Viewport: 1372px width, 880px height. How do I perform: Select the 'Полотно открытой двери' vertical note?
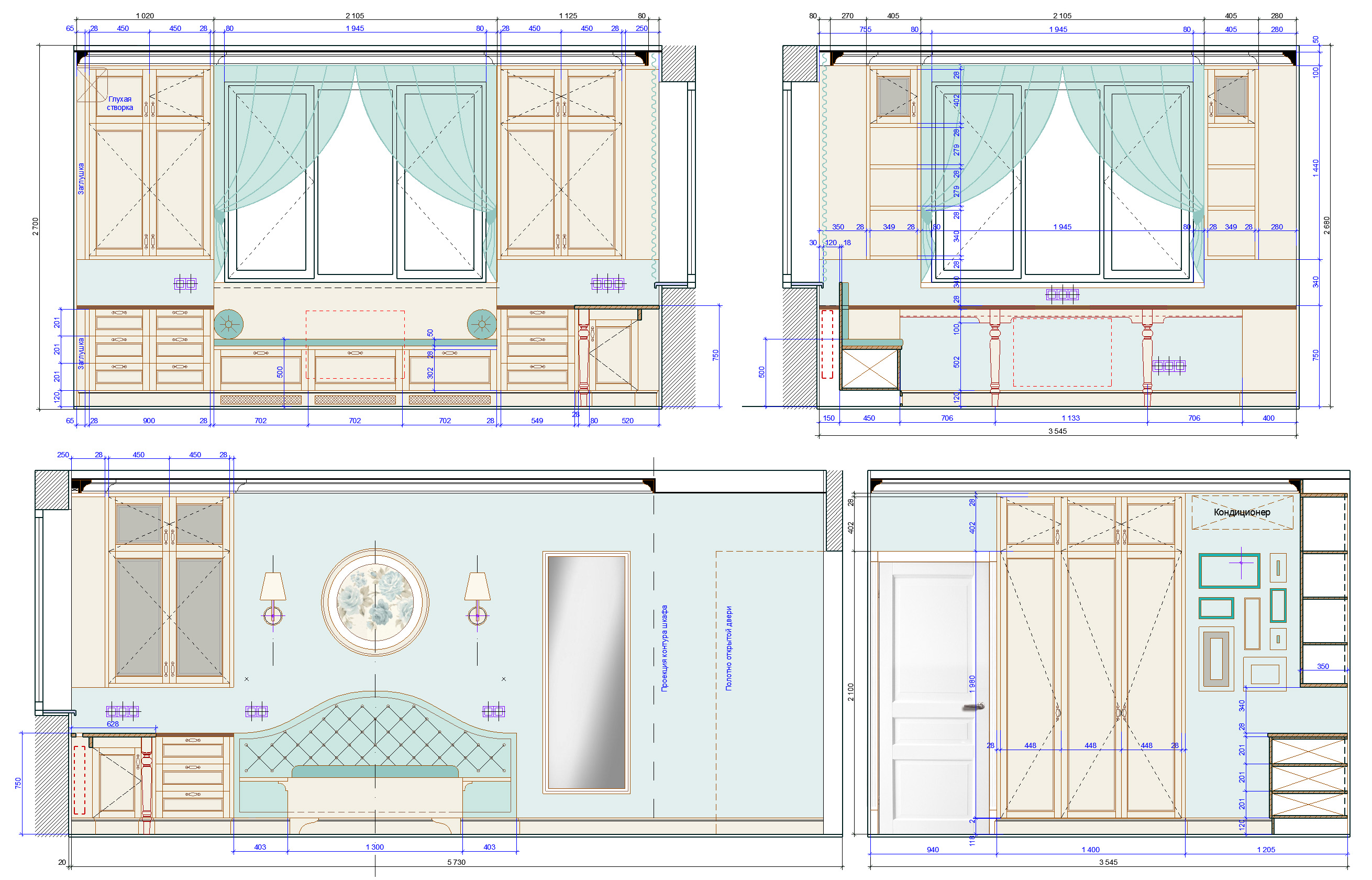[729, 648]
